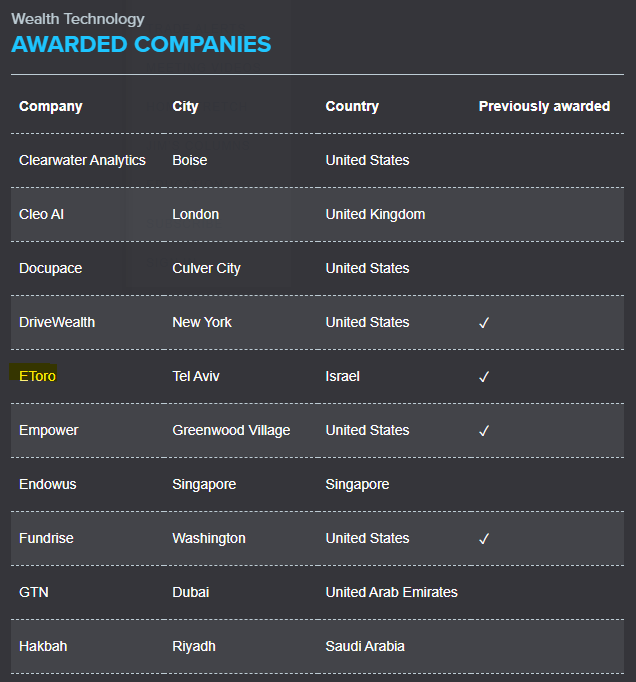Click the checkmark in the EToro row

tap(484, 377)
